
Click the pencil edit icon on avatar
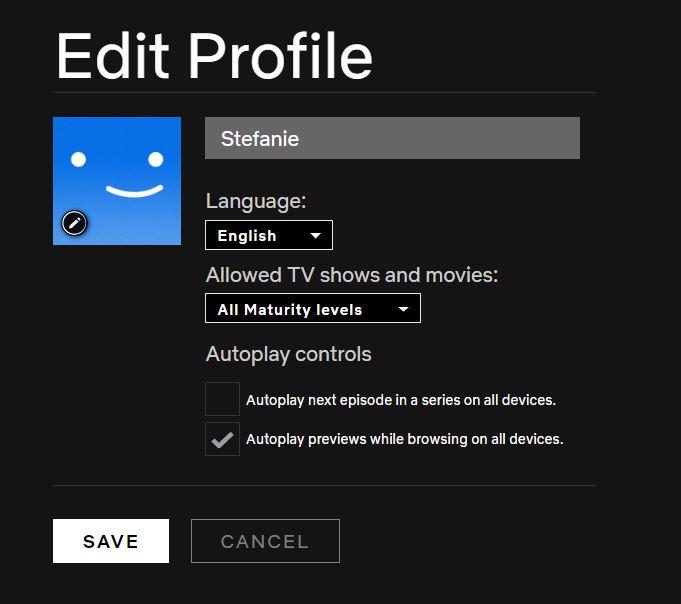74,223
